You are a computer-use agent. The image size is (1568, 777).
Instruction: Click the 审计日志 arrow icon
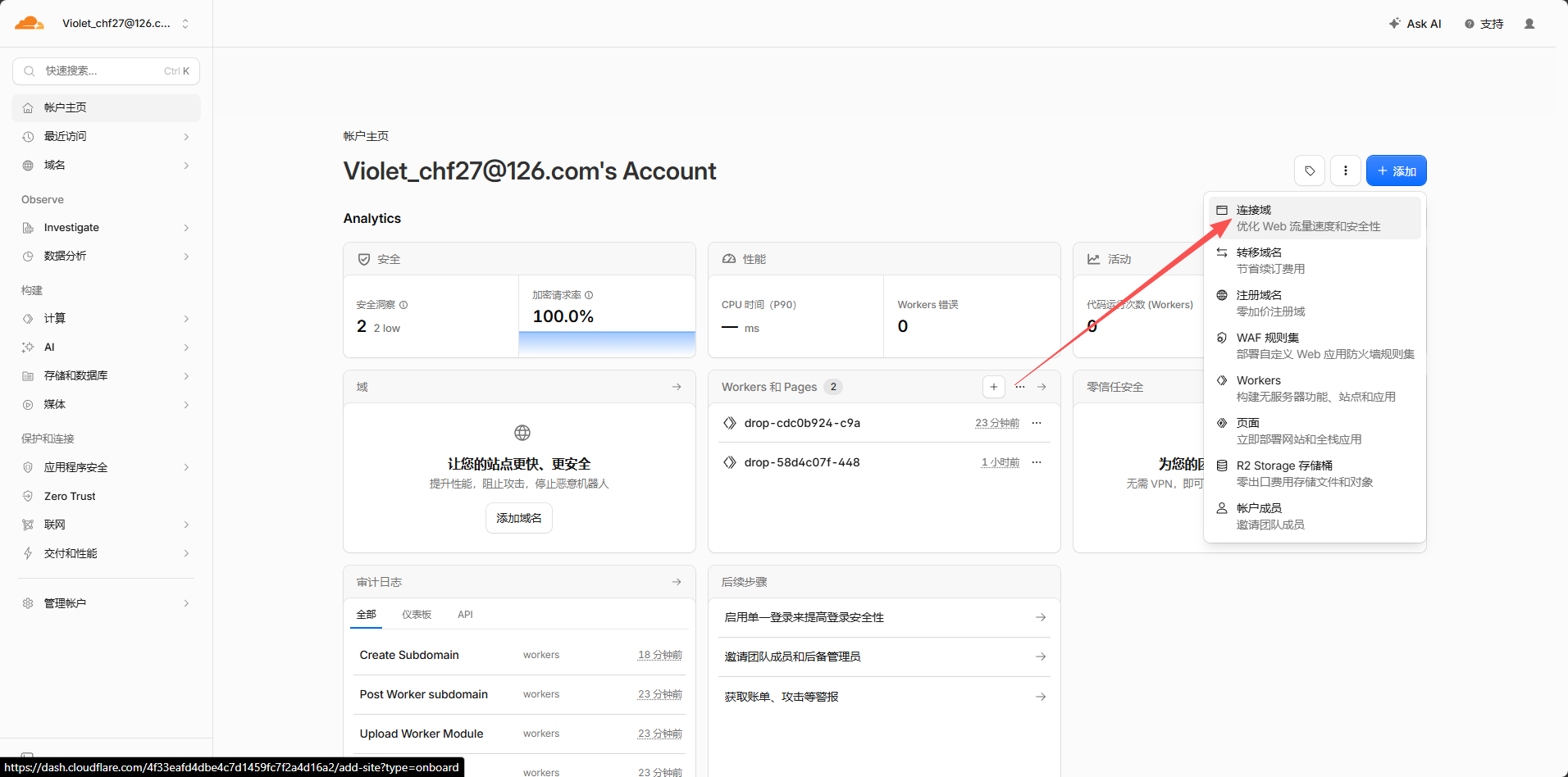(677, 582)
